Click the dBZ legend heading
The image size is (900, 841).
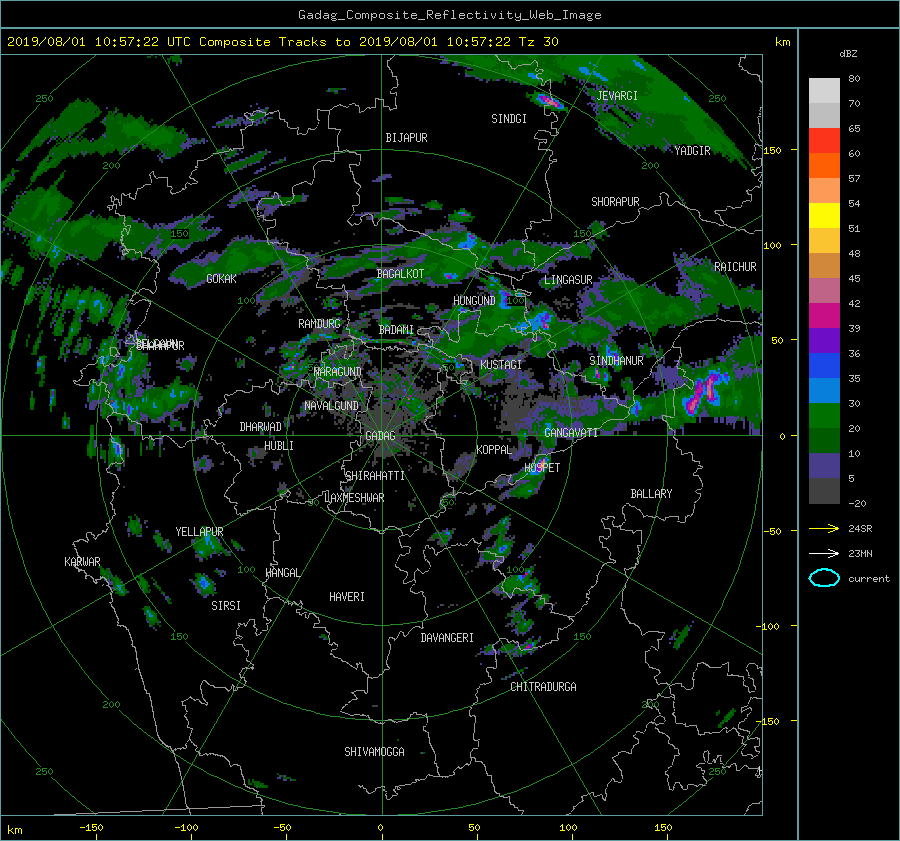(x=848, y=54)
